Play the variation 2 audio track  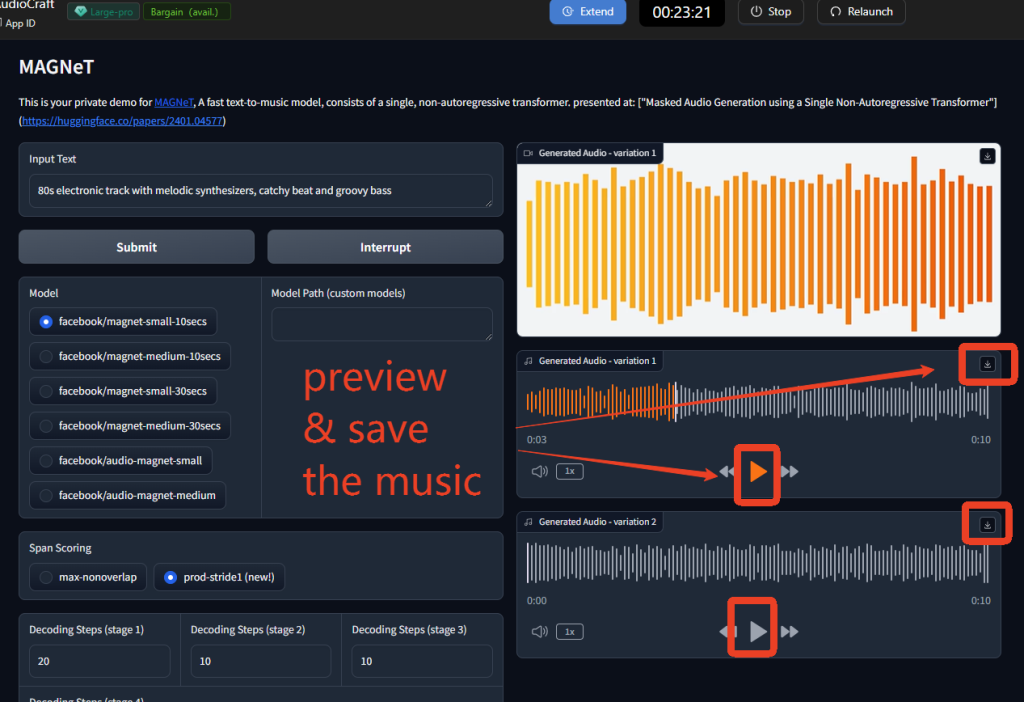pos(758,631)
